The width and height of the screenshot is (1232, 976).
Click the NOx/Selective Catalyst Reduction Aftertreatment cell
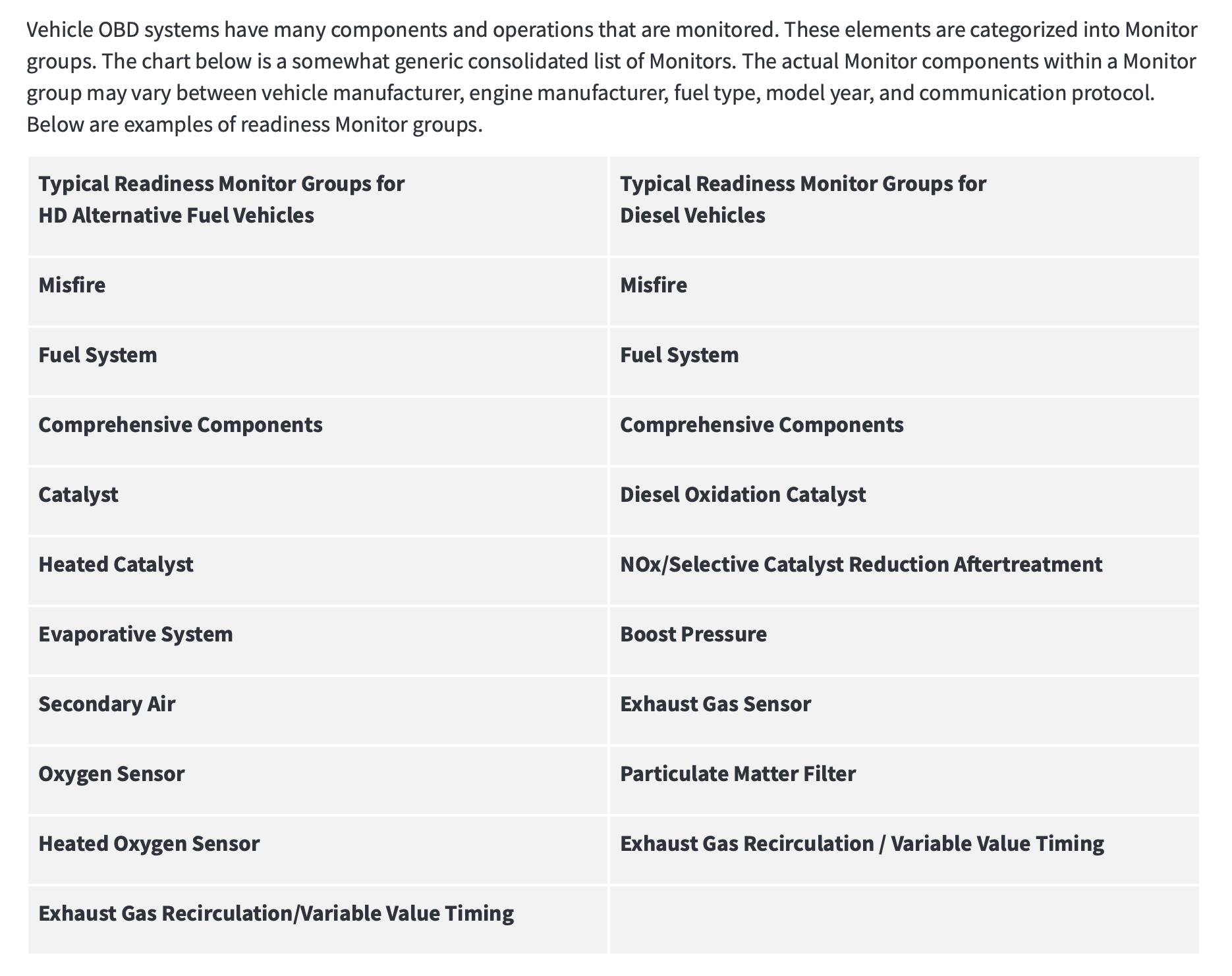coord(860,564)
